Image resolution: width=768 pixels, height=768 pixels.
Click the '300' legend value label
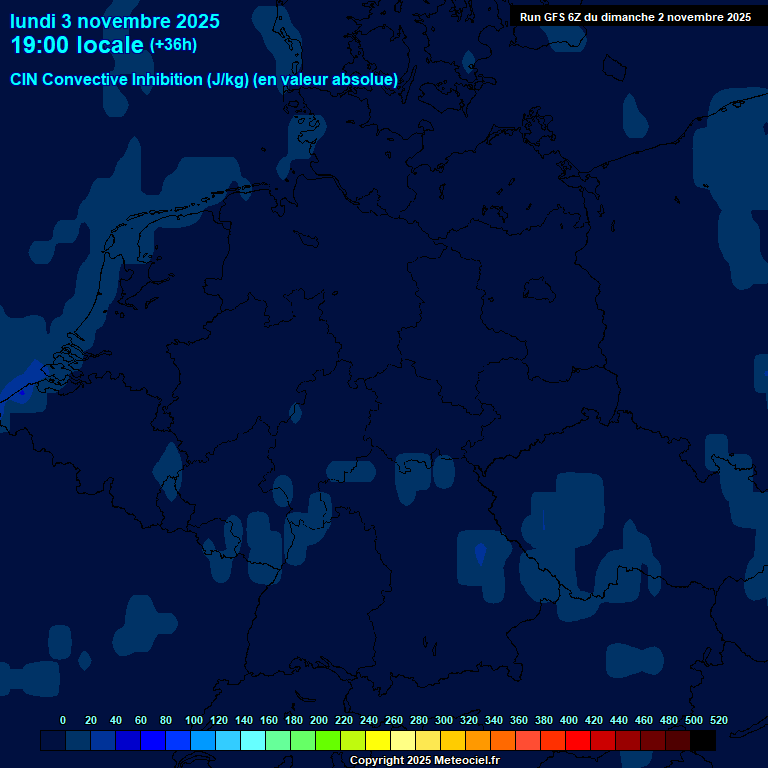pos(444,720)
